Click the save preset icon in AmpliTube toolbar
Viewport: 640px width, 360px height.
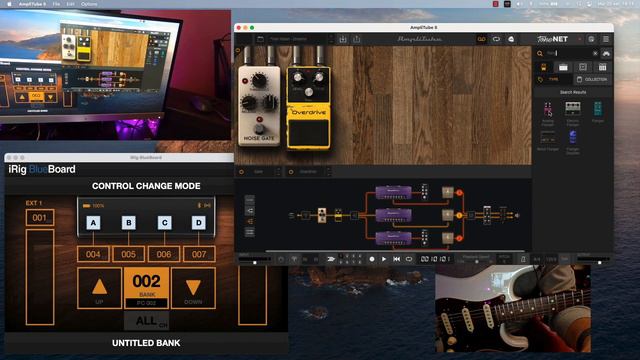[343, 39]
